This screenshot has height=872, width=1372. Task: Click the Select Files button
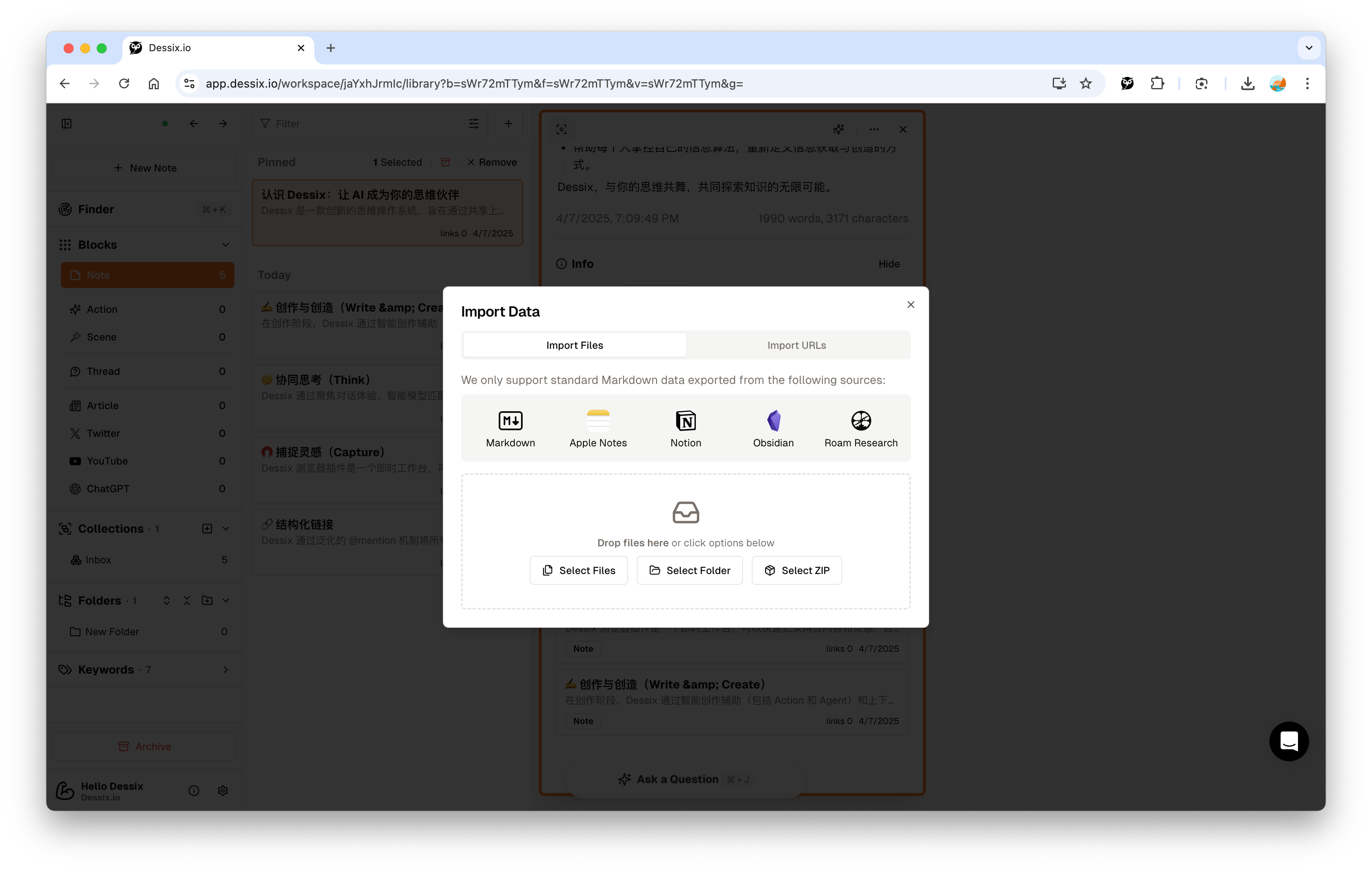(x=578, y=570)
